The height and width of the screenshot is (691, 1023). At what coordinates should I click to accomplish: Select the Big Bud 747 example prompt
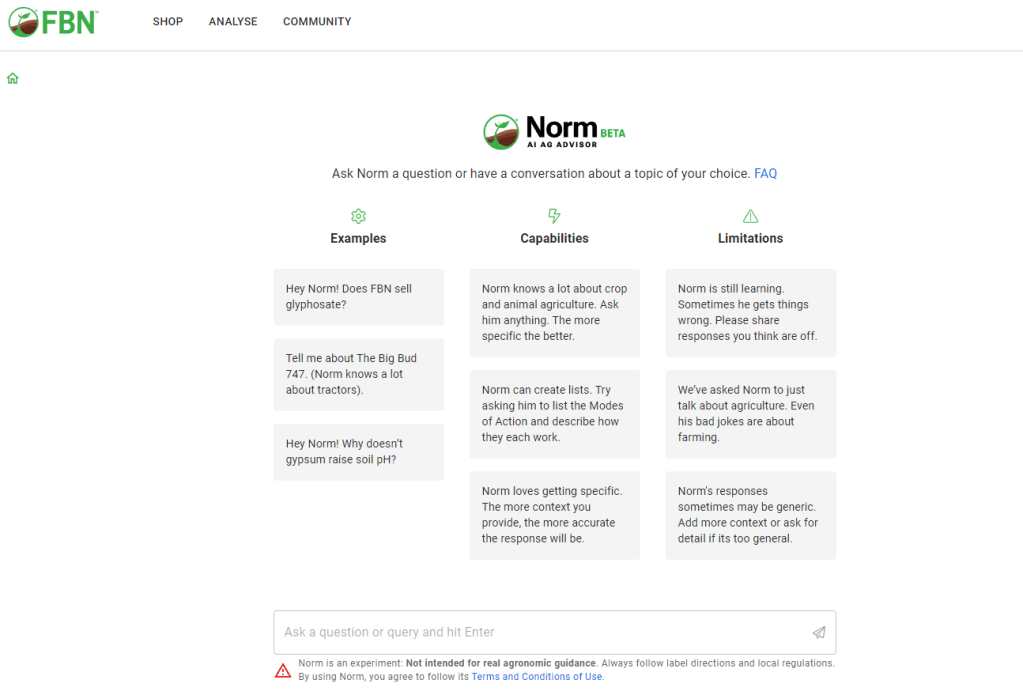pyautogui.click(x=358, y=374)
